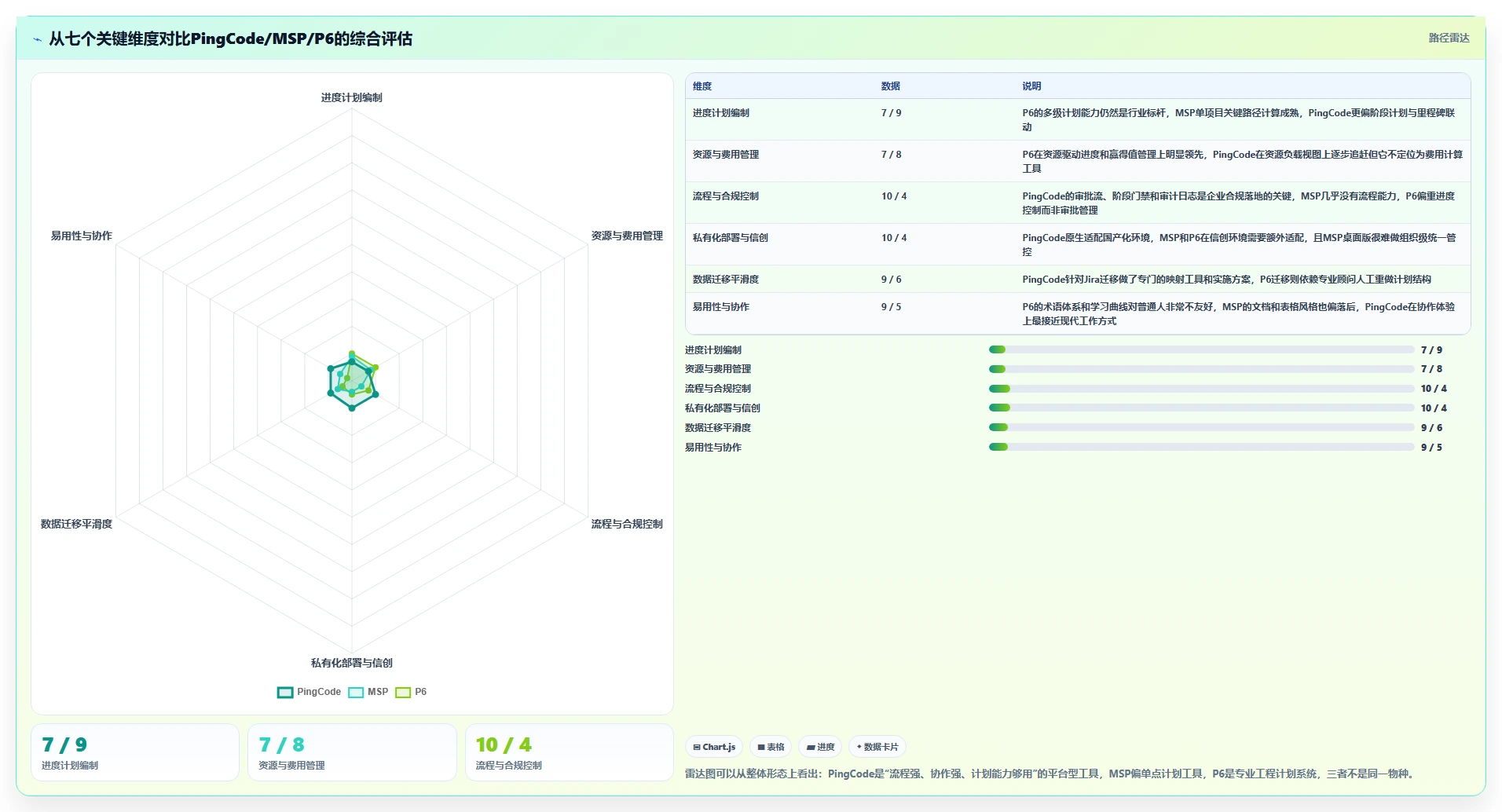This screenshot has width=1502, height=812.
Task: Click the 7 / 8 value in the table
Action: 891,155
